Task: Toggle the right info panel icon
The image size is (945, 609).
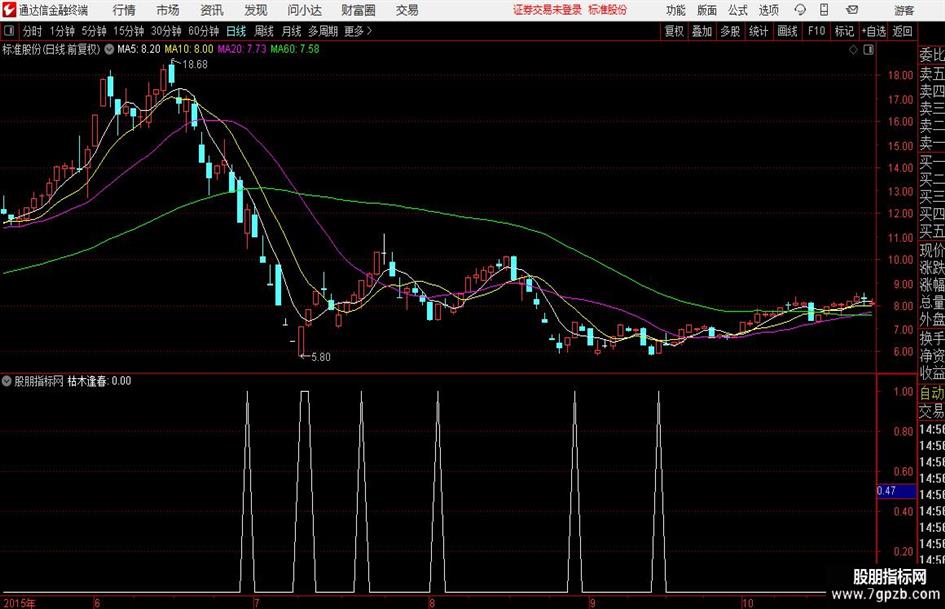Action: [868, 50]
